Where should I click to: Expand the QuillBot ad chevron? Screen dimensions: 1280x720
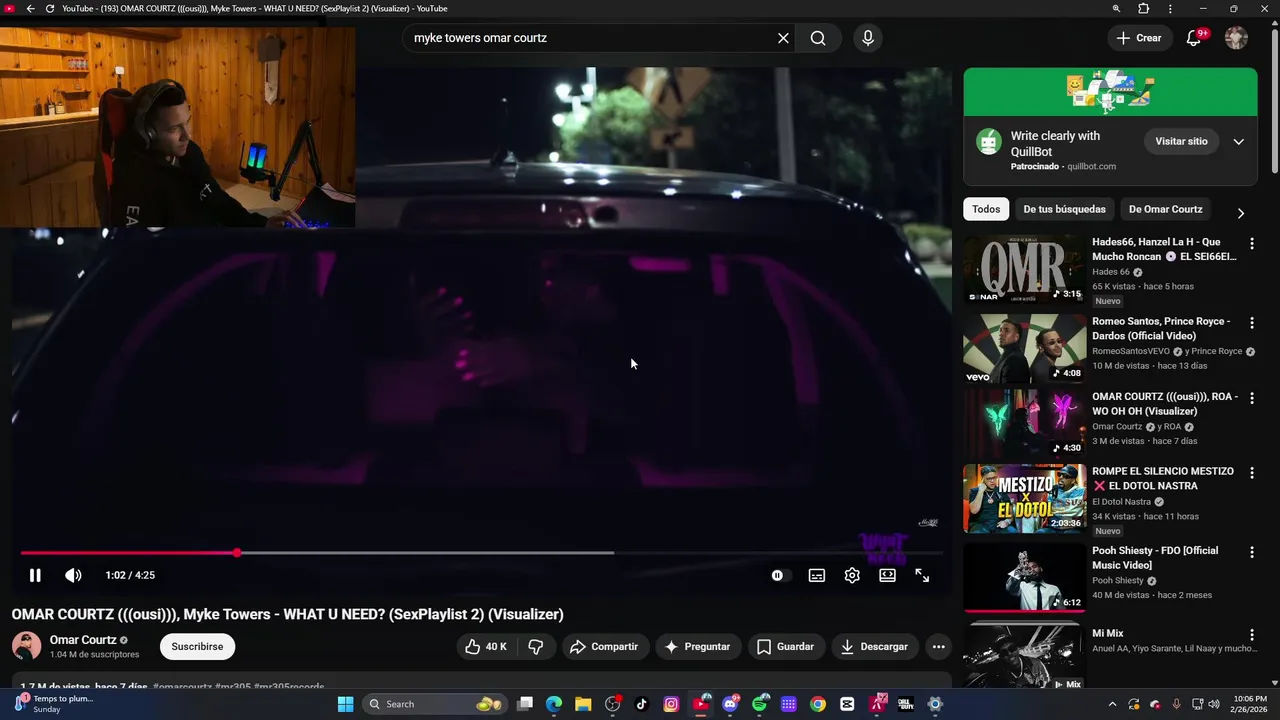tap(1238, 141)
